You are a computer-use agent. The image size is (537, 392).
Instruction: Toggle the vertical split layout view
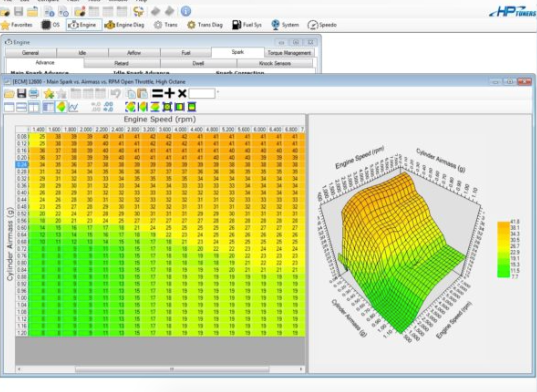click(x=34, y=107)
